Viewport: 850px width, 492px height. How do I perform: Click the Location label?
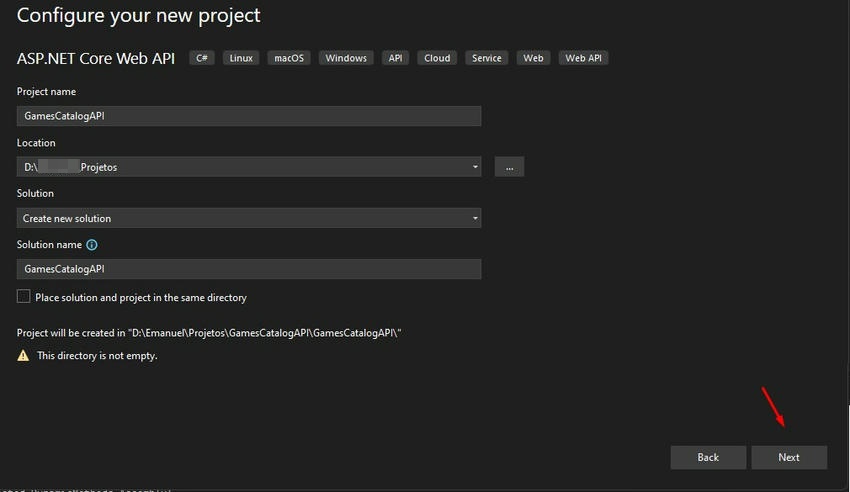pyautogui.click(x=36, y=143)
